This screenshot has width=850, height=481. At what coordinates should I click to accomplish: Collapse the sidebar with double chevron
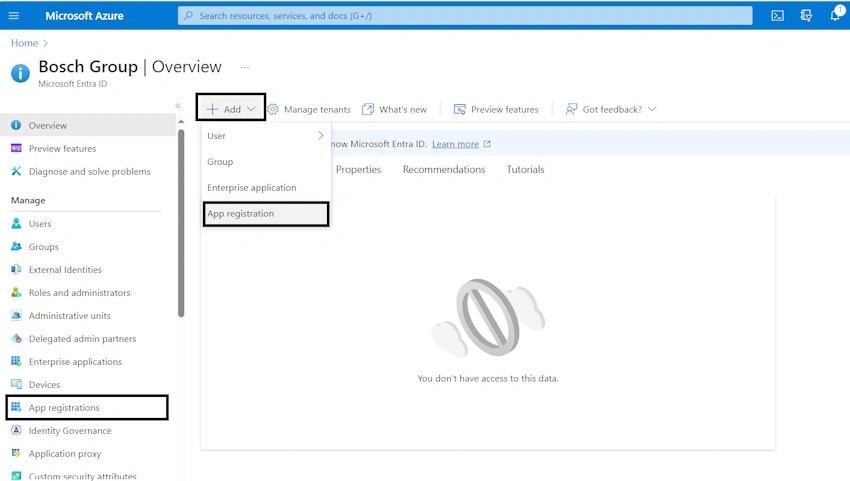point(178,106)
